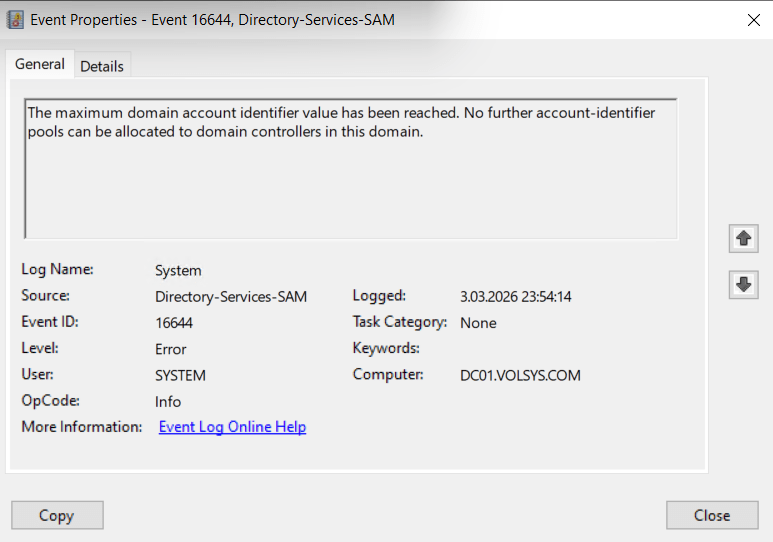
Task: Click the window title bar text
Action: tap(212, 20)
